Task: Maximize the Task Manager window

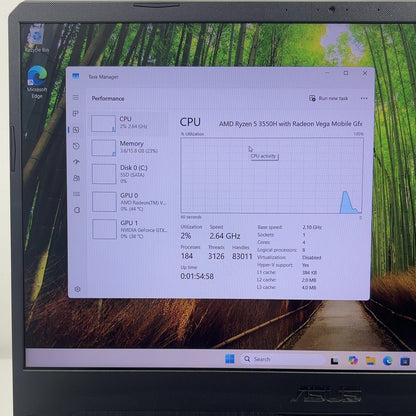Action: (346, 73)
